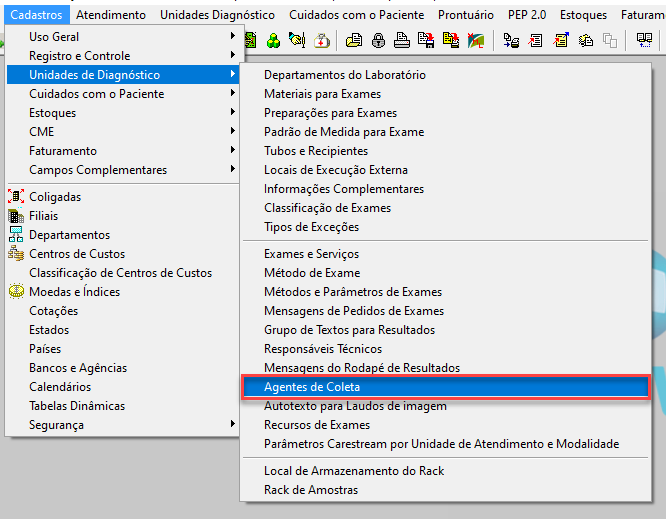Expand the Estoques submenu arrow in Cadastros
The height and width of the screenshot is (519, 666).
pyautogui.click(x=232, y=112)
